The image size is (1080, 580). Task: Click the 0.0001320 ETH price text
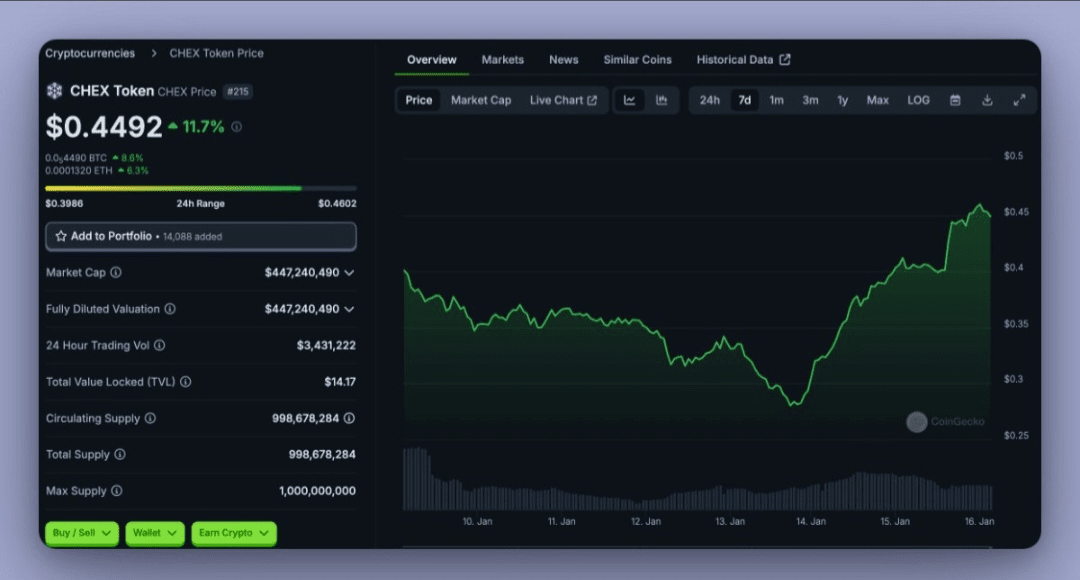coord(79,171)
